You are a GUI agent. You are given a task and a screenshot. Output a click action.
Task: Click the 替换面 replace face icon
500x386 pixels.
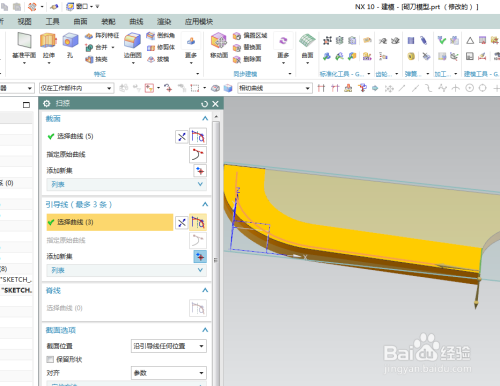pyautogui.click(x=247, y=47)
